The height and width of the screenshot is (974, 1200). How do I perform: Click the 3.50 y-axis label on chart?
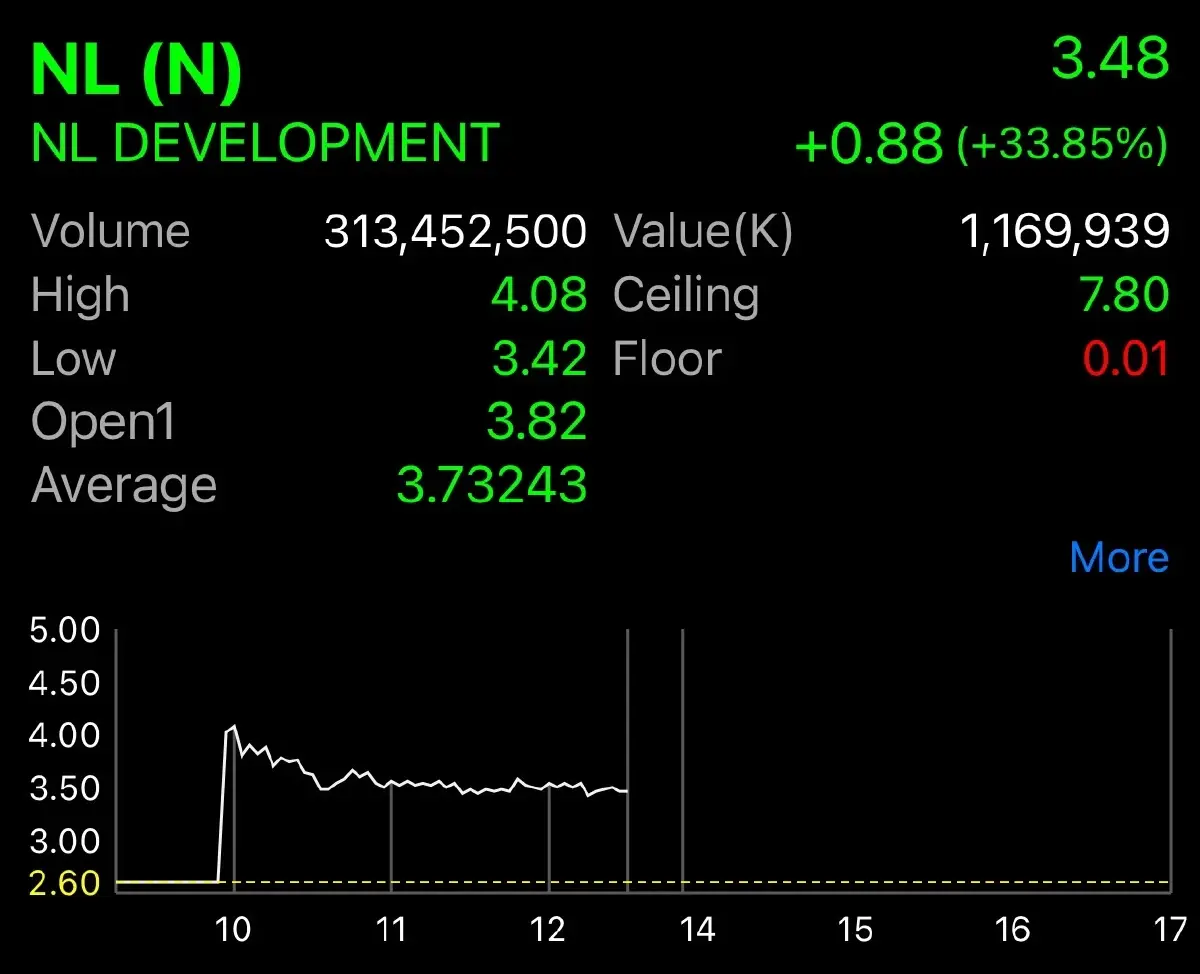click(65, 789)
